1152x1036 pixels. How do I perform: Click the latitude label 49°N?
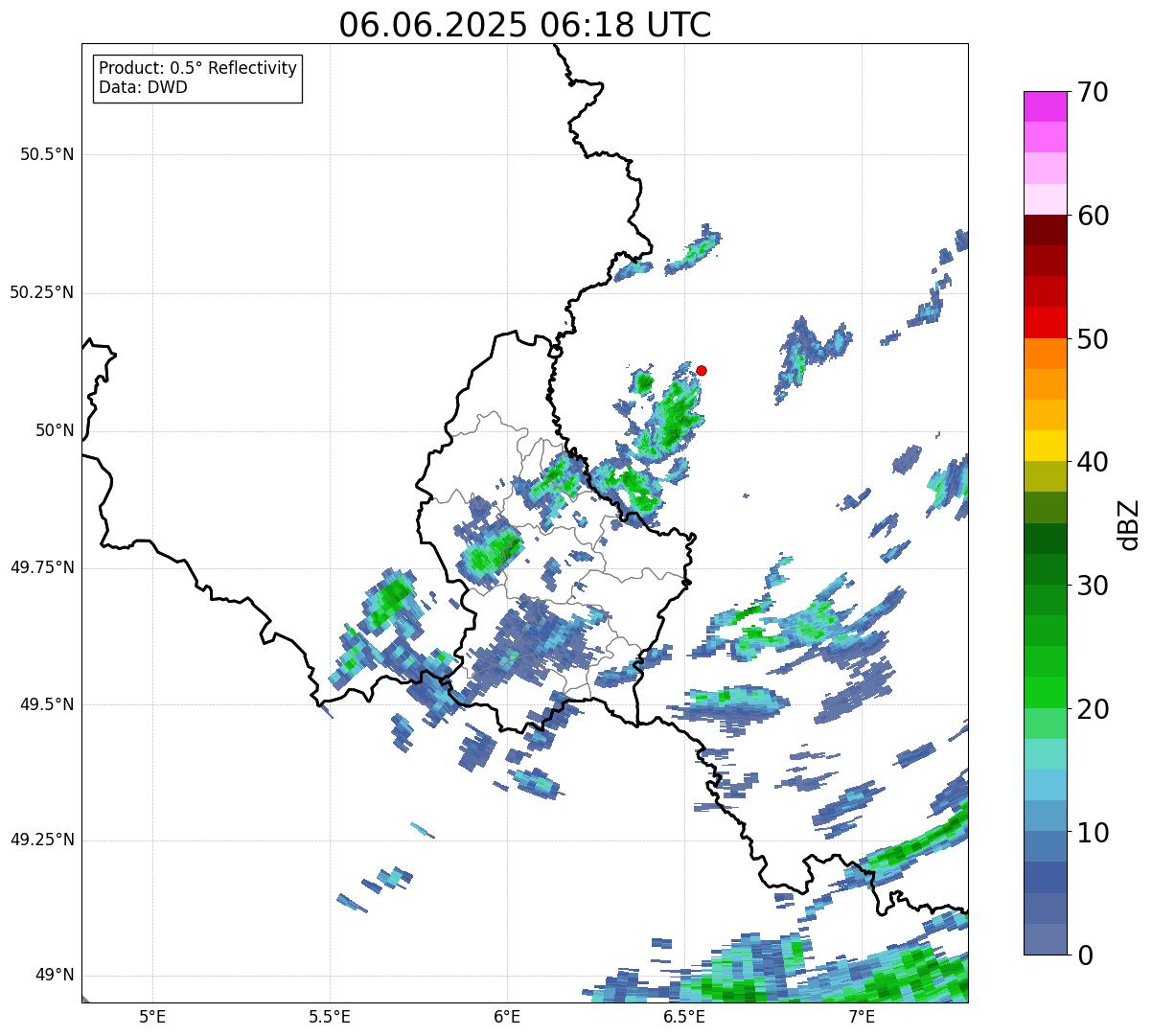click(55, 976)
